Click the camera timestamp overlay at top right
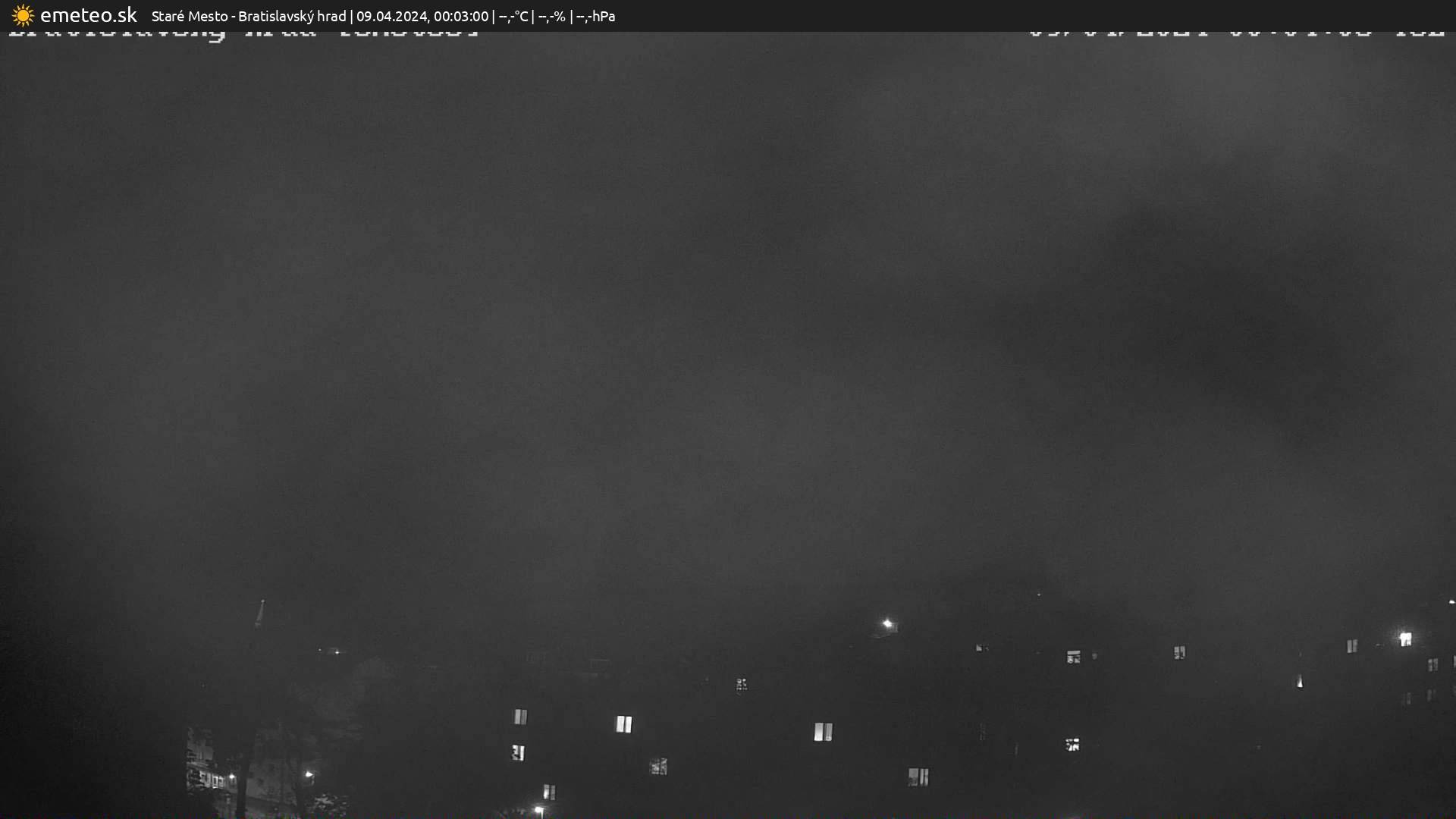The height and width of the screenshot is (819, 1456). pos(1236,34)
